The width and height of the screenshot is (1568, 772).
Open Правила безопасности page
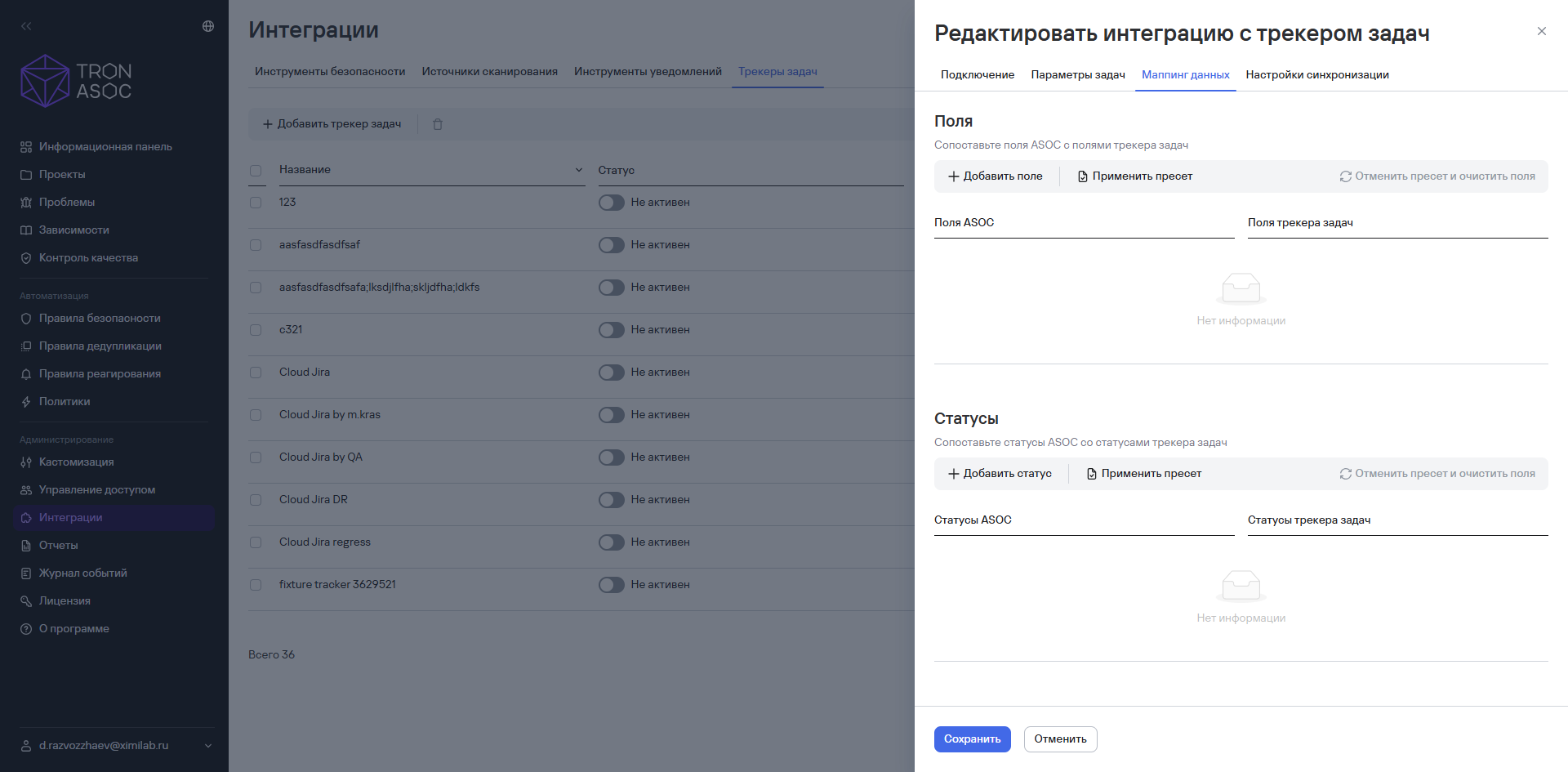(x=100, y=319)
